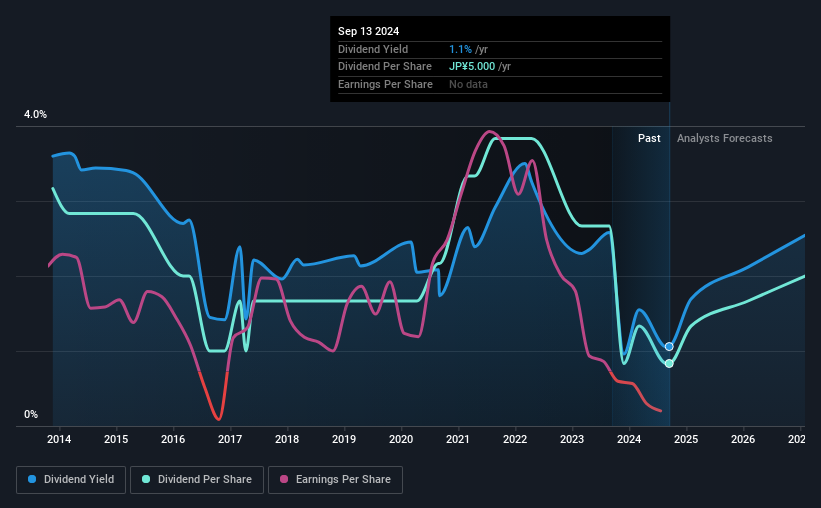Screen dimensions: 821x508
Task: Click the 4.0% y-axis label
Action: 35,114
